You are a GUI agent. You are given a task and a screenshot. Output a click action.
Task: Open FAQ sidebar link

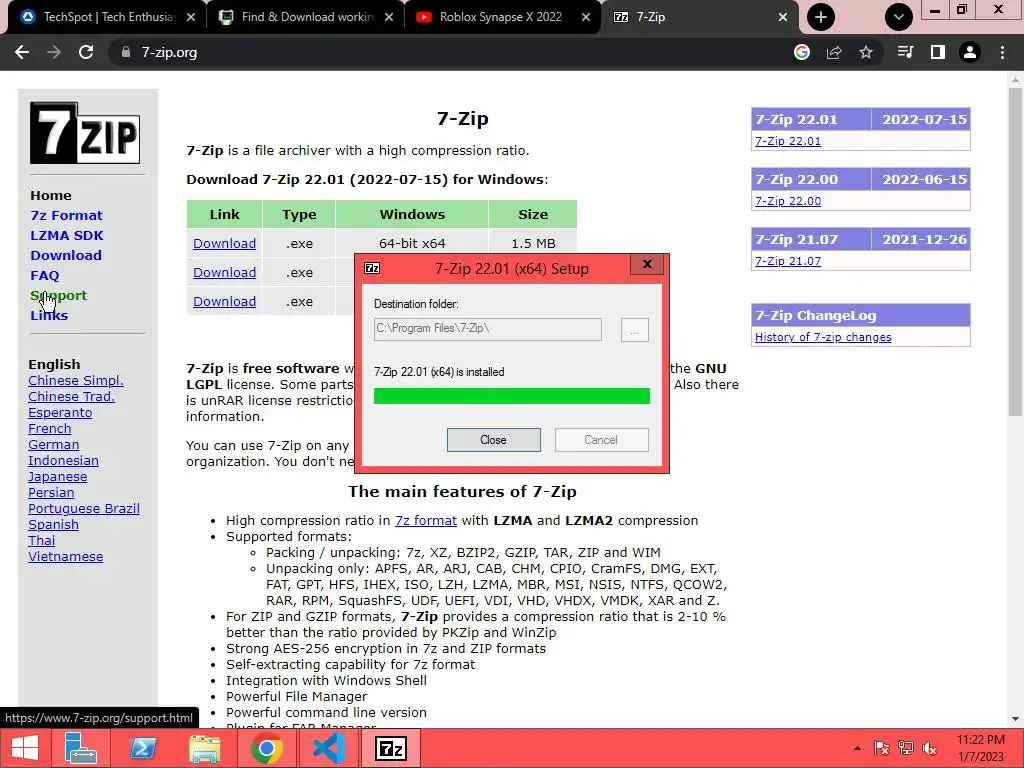(44, 276)
